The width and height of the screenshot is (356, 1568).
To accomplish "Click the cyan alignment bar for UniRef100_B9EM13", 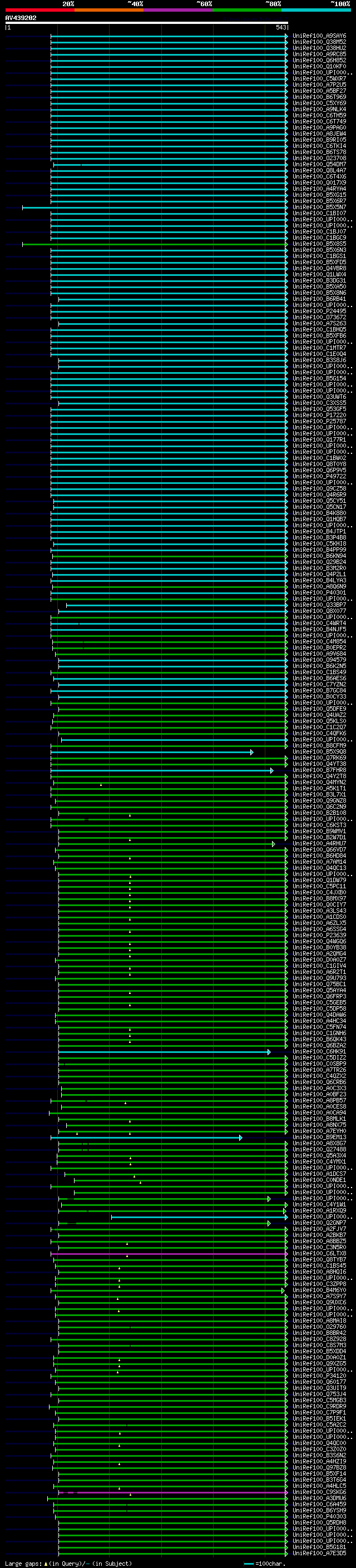I will click(147, 1137).
